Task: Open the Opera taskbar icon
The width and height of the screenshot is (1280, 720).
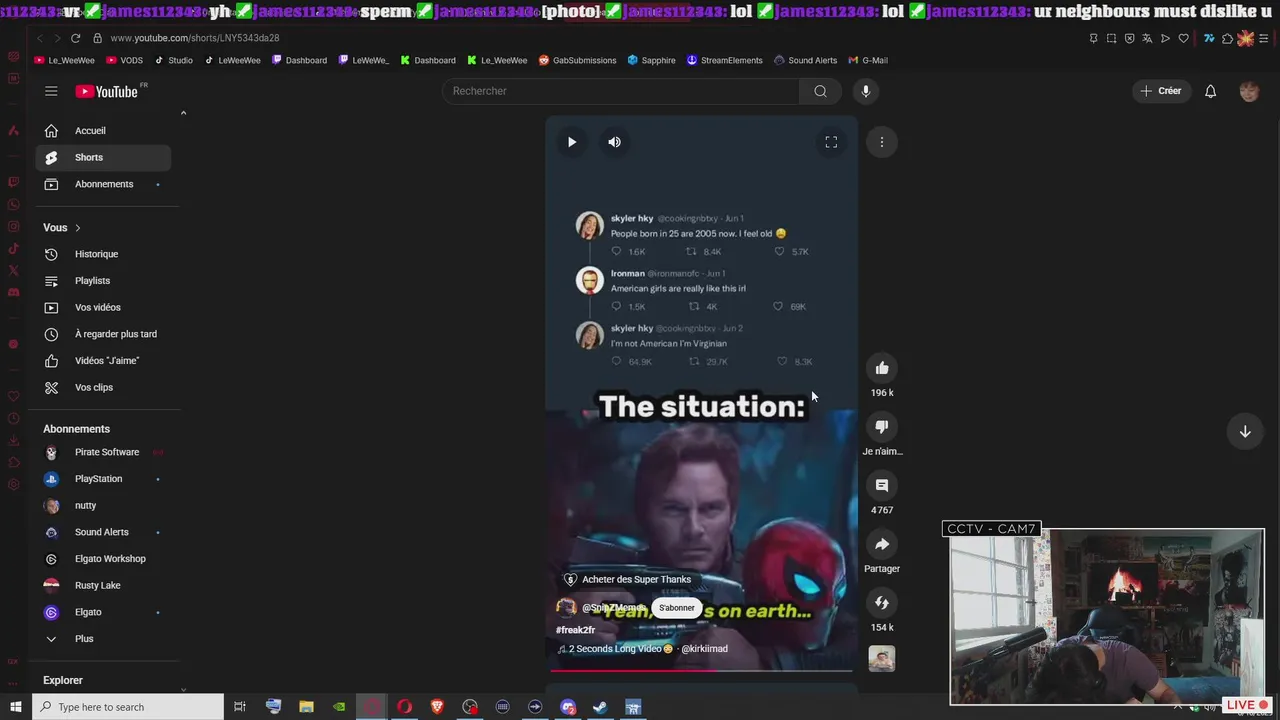Action: (404, 707)
